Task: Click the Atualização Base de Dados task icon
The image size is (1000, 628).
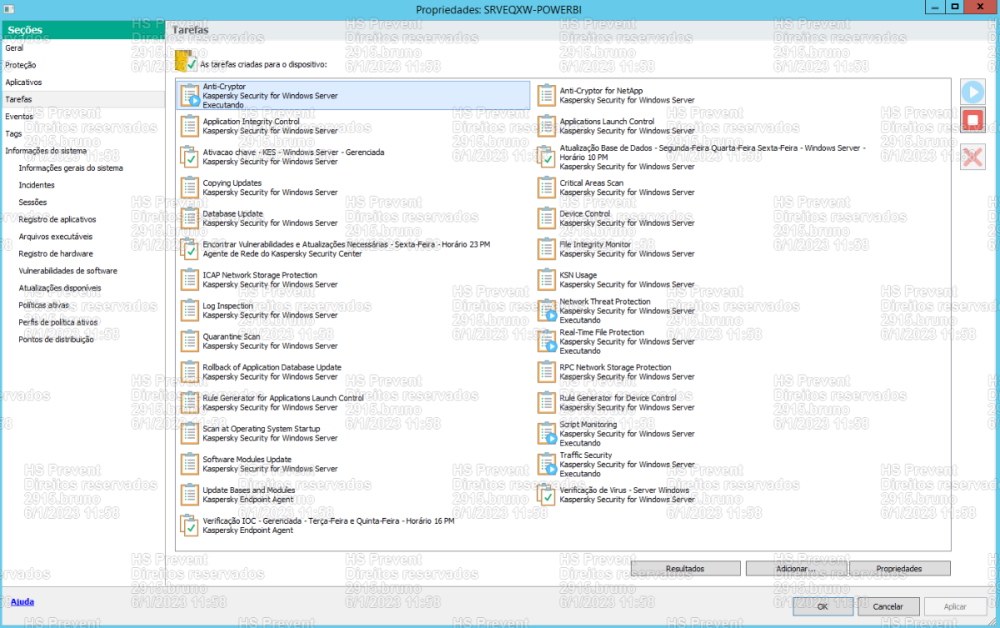Action: click(x=547, y=157)
